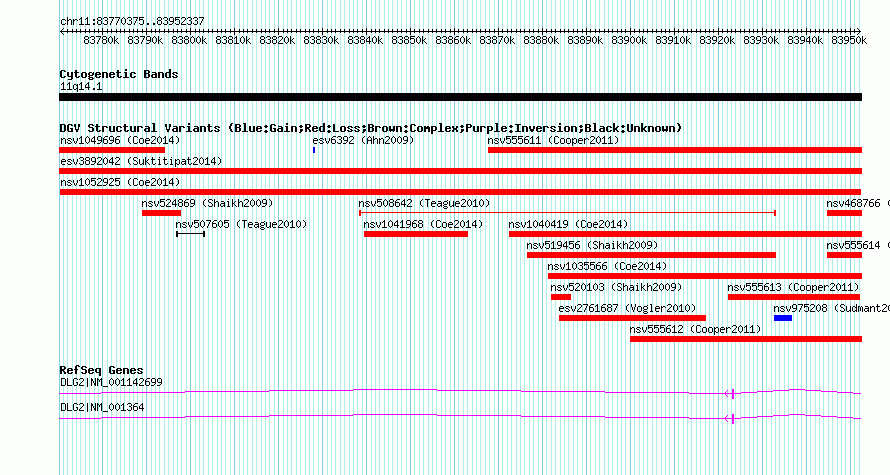This screenshot has height=475, width=890.
Task: Click the nsv1052925 (Coe2014) label
Action: click(120, 182)
